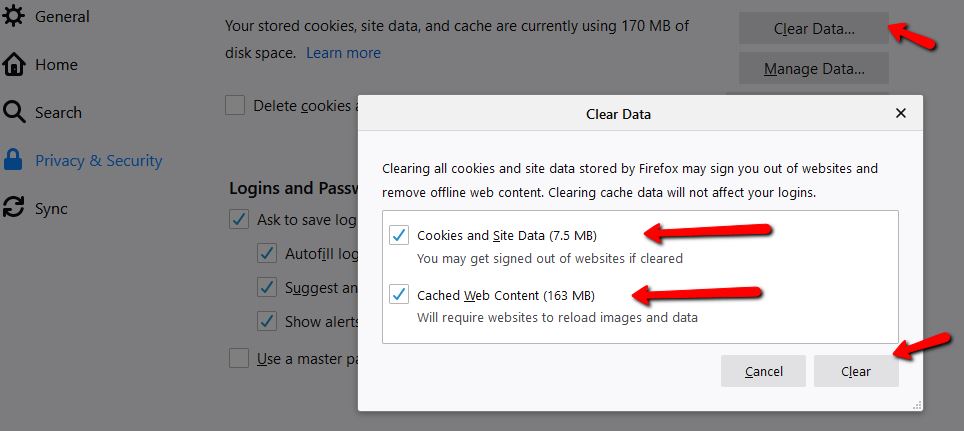Click the Clear button in dialog
This screenshot has width=964, height=431.
pos(856,371)
